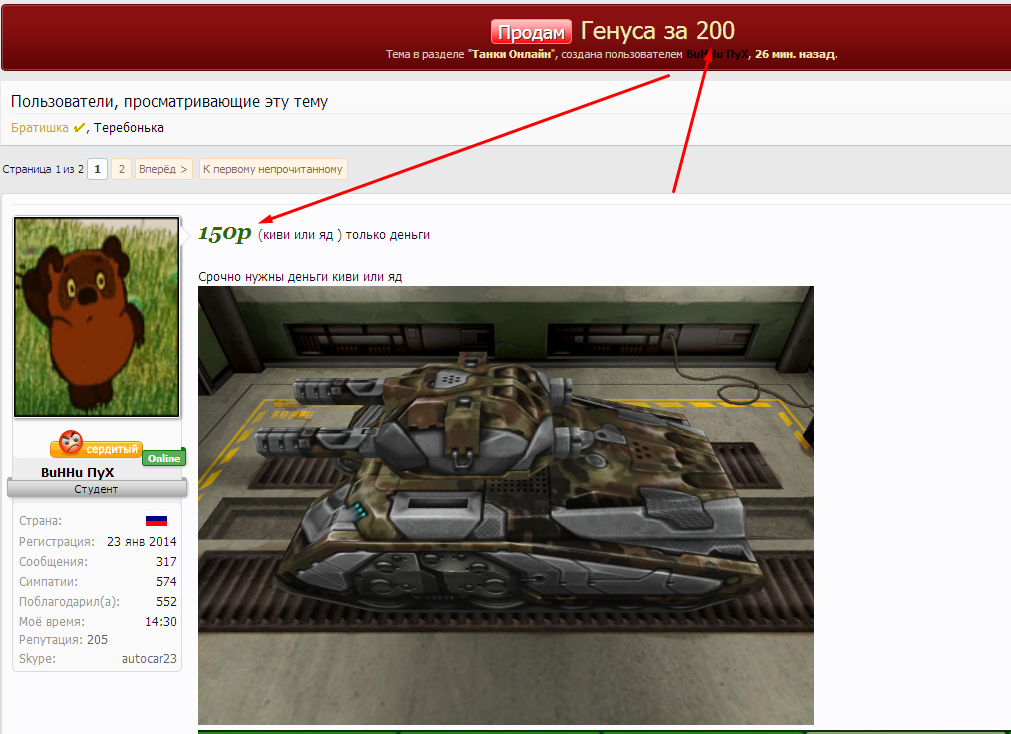Click the Поблагодарил(а) count 552
This screenshot has width=1011, height=734.
(166, 602)
